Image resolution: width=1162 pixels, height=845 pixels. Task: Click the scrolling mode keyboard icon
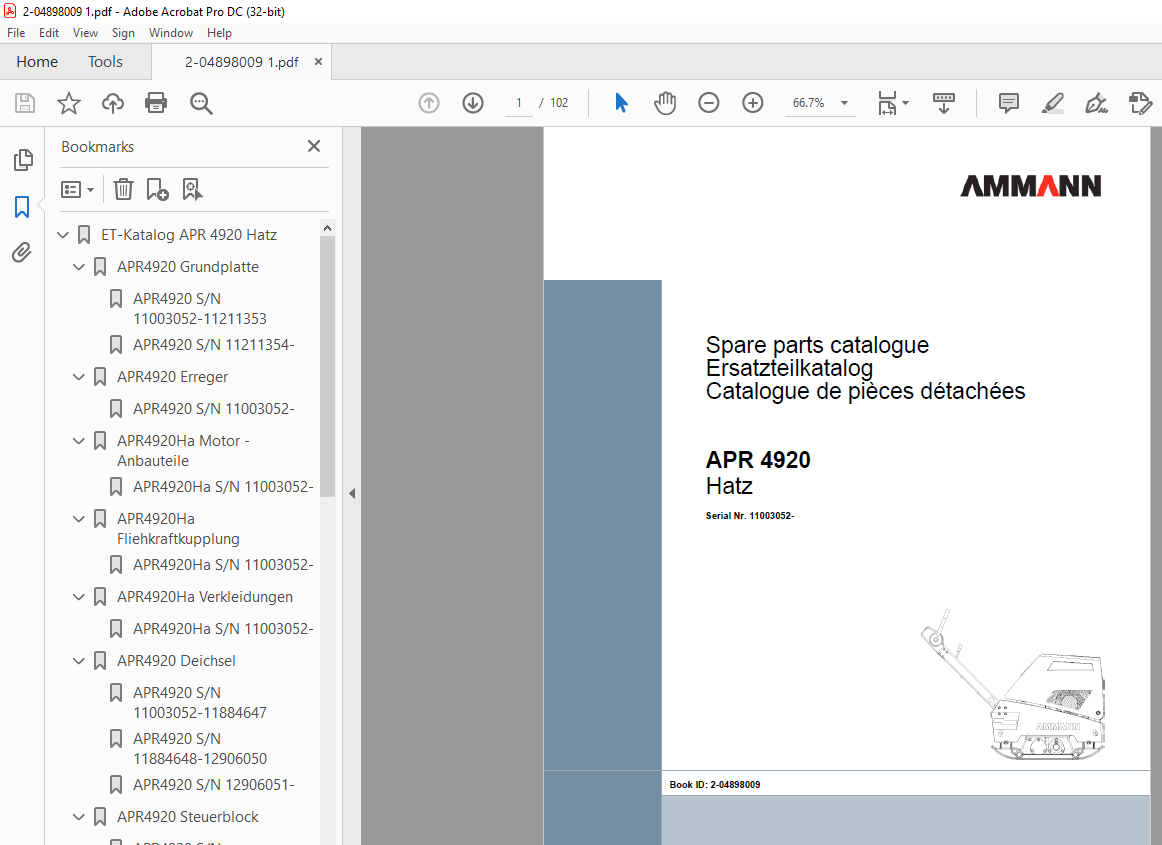click(x=943, y=103)
